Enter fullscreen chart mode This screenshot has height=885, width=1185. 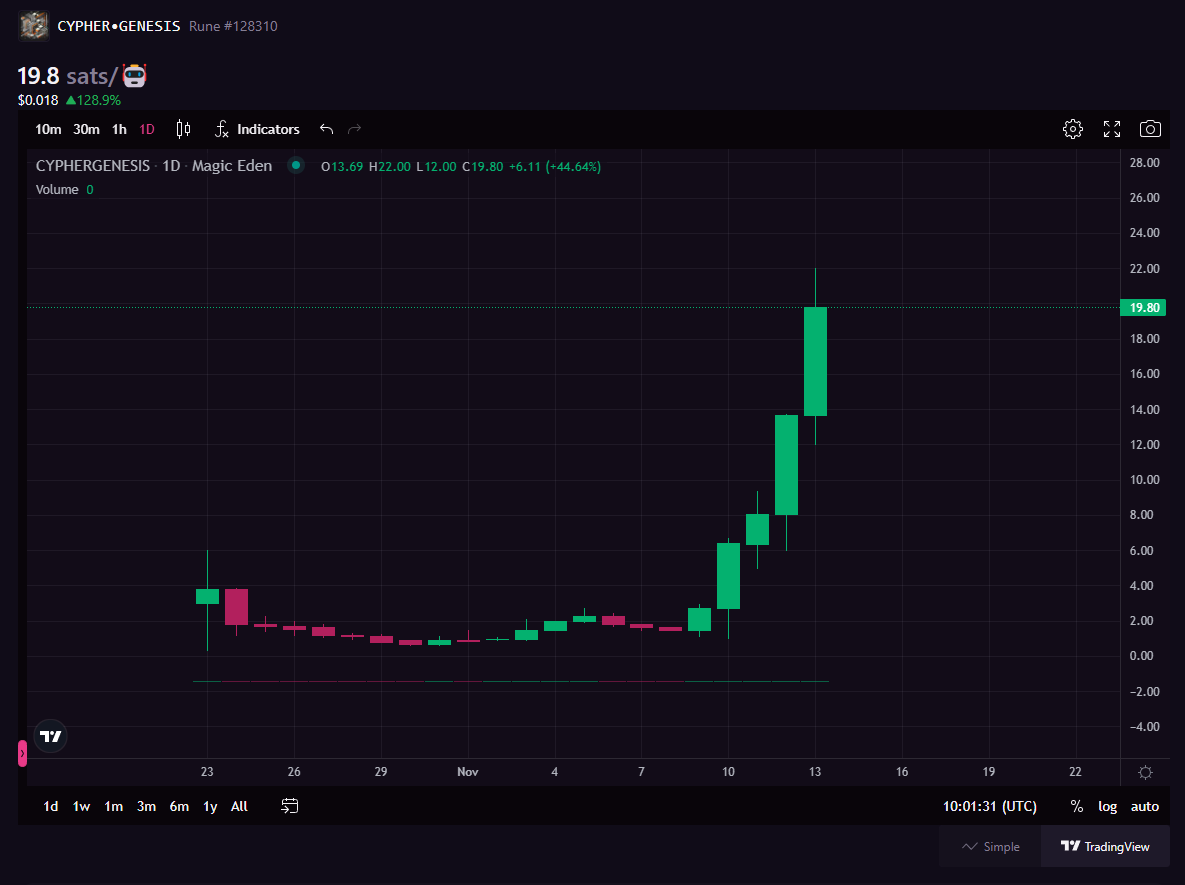point(1112,129)
